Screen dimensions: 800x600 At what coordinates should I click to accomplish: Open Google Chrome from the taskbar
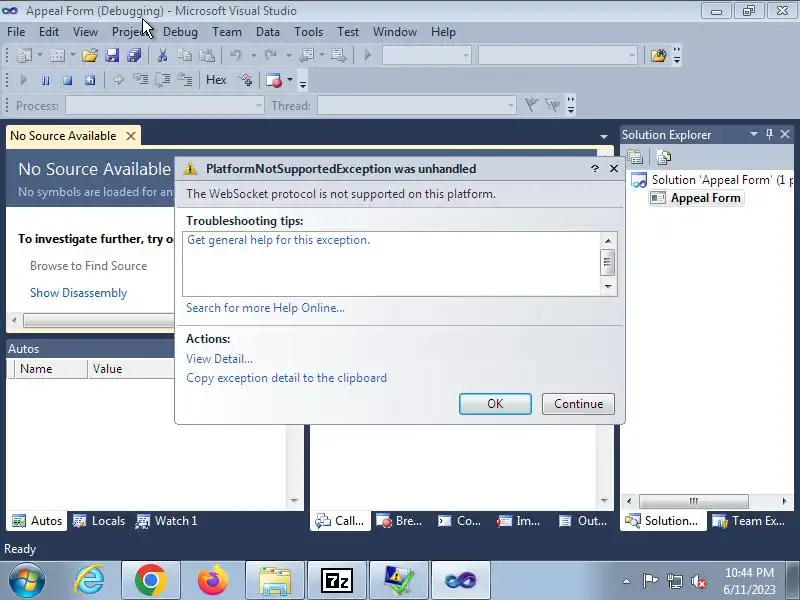(151, 580)
